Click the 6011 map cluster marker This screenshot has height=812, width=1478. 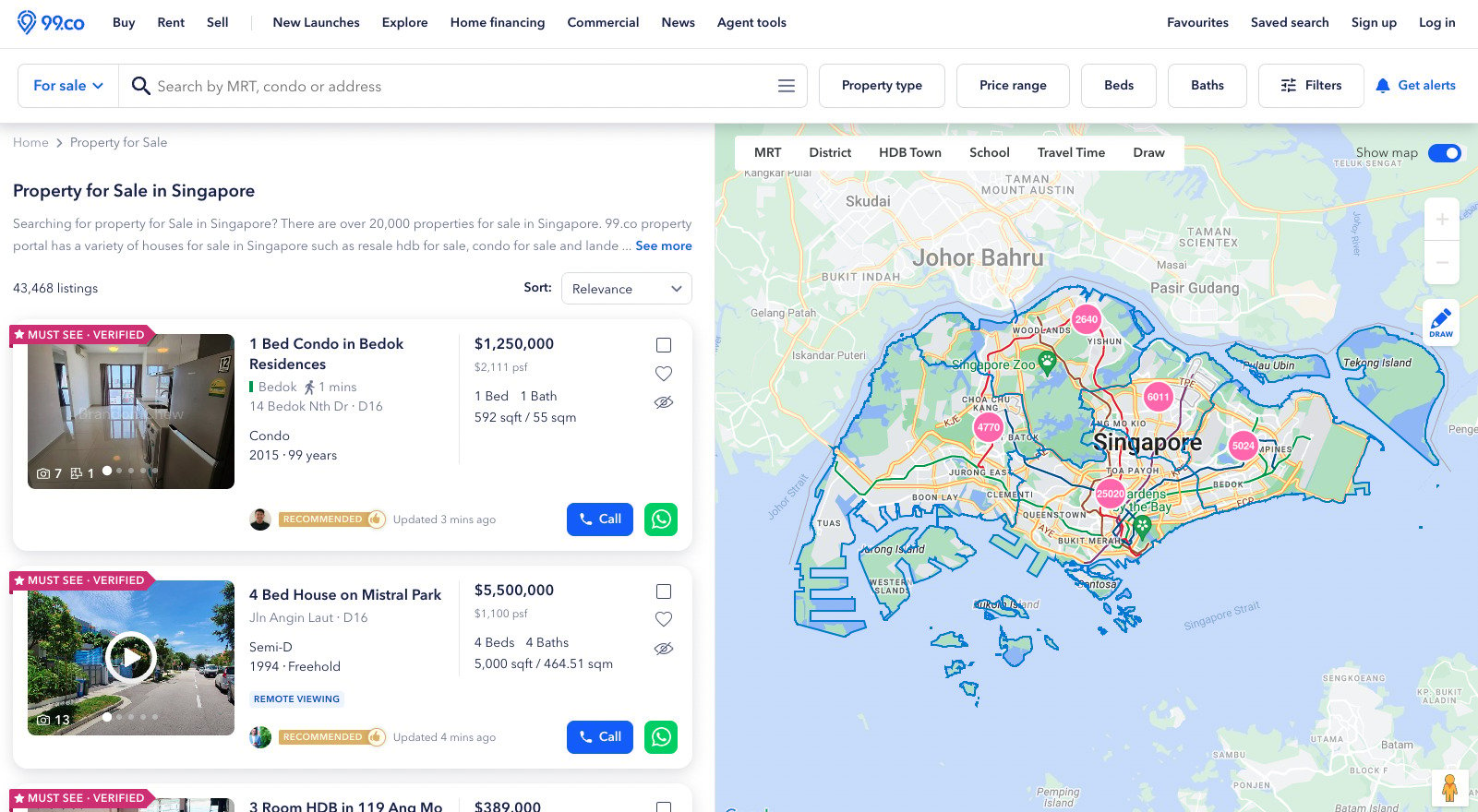coord(1158,397)
